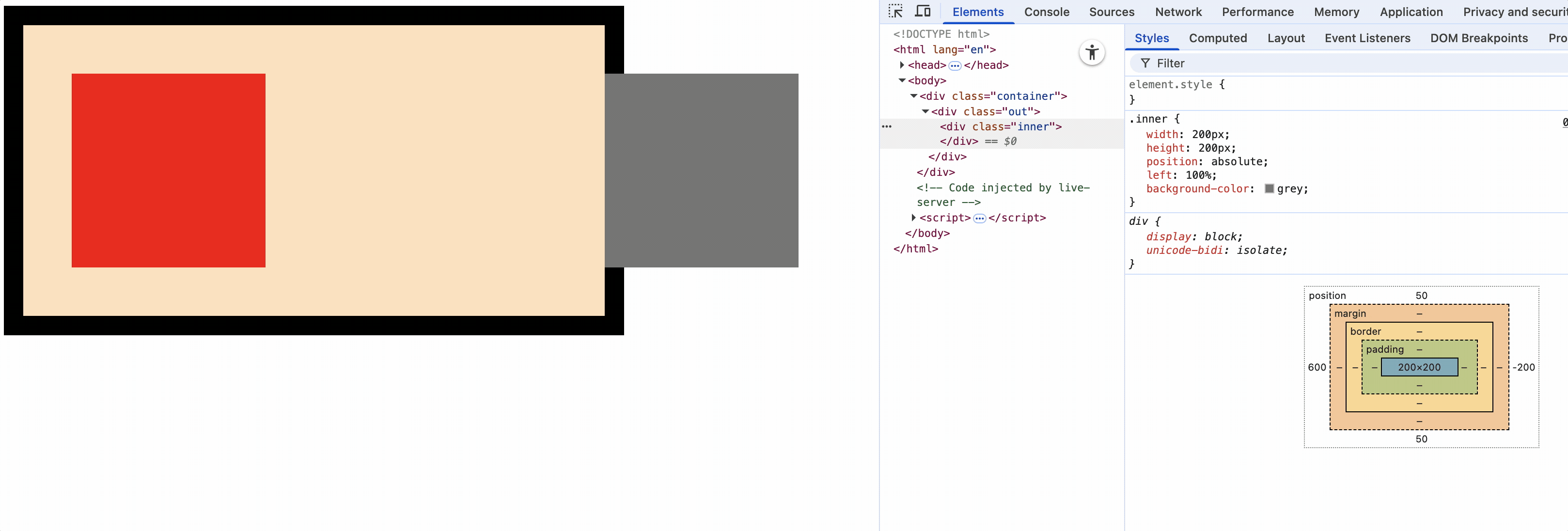1568x531 pixels.
Task: Select the Event Listeners subtab
Action: click(x=1367, y=38)
